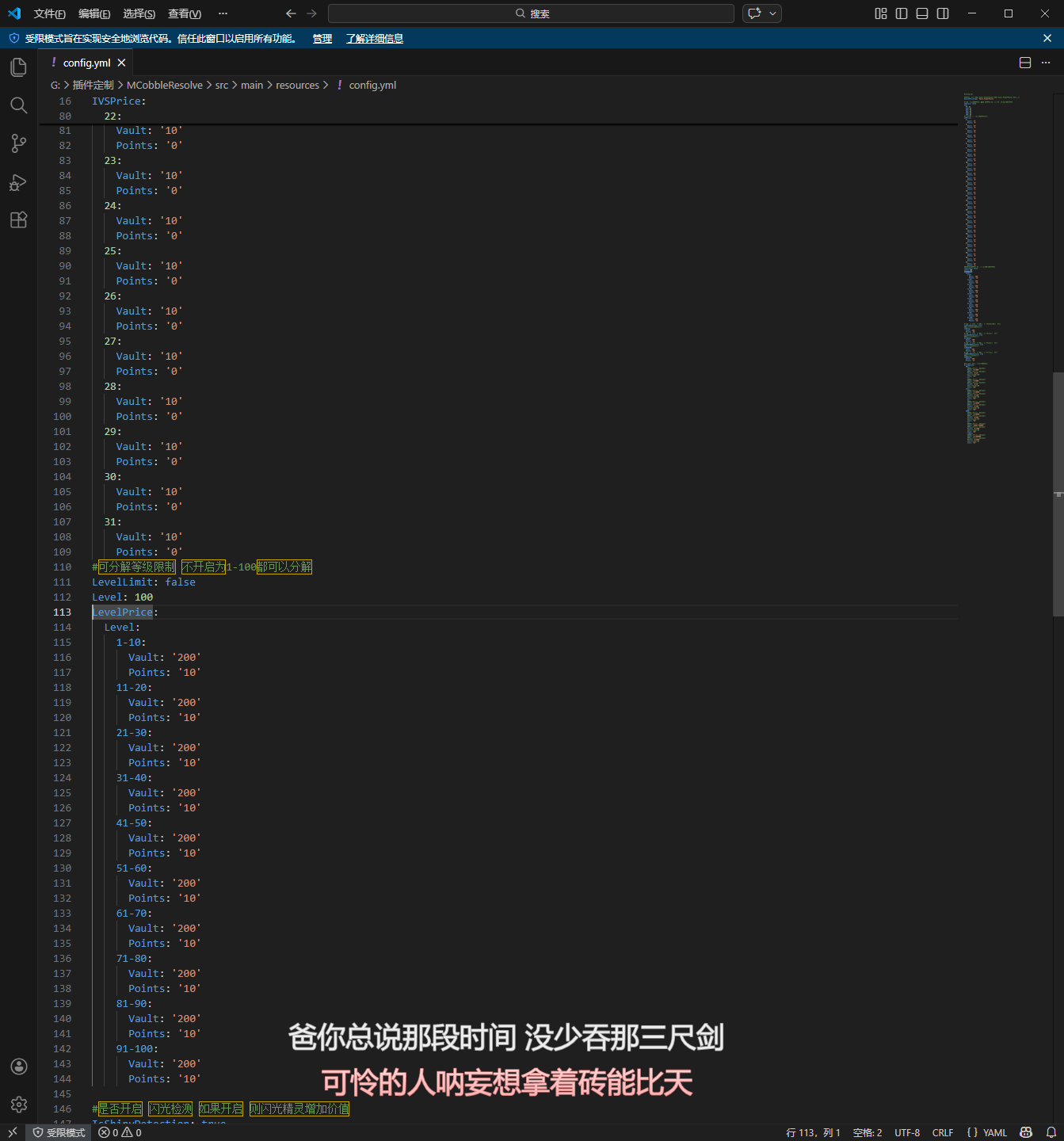Open the Manage gear settings icon
1064x1141 pixels.
pyautogui.click(x=18, y=1104)
